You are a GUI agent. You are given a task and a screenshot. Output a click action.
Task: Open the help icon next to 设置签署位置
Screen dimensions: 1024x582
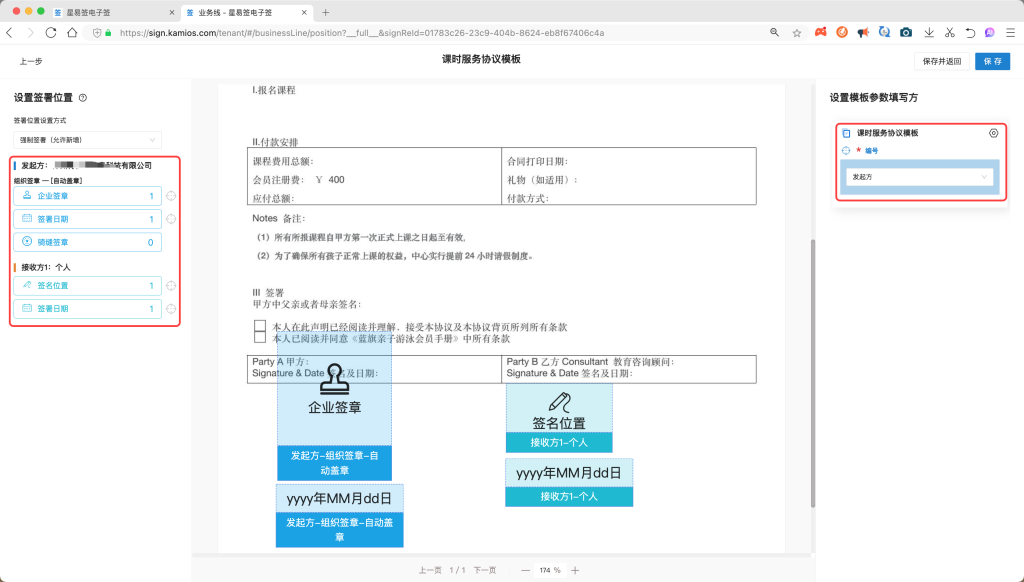83,98
